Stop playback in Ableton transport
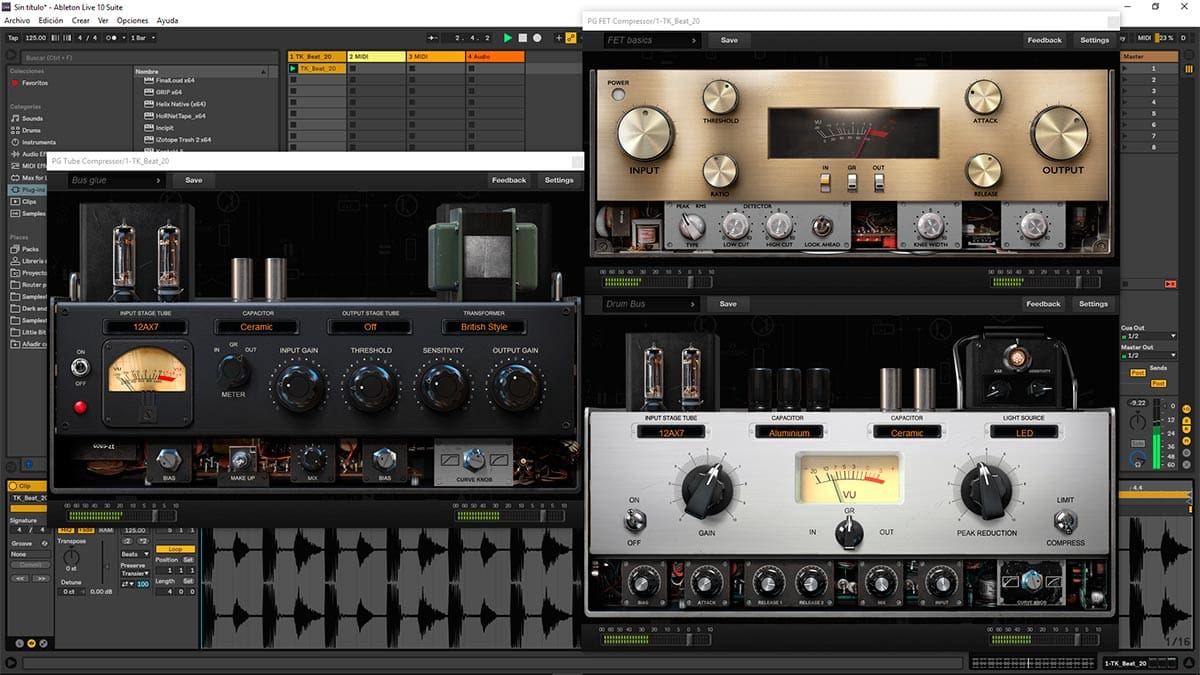Viewport: 1200px width, 675px height. [x=523, y=38]
